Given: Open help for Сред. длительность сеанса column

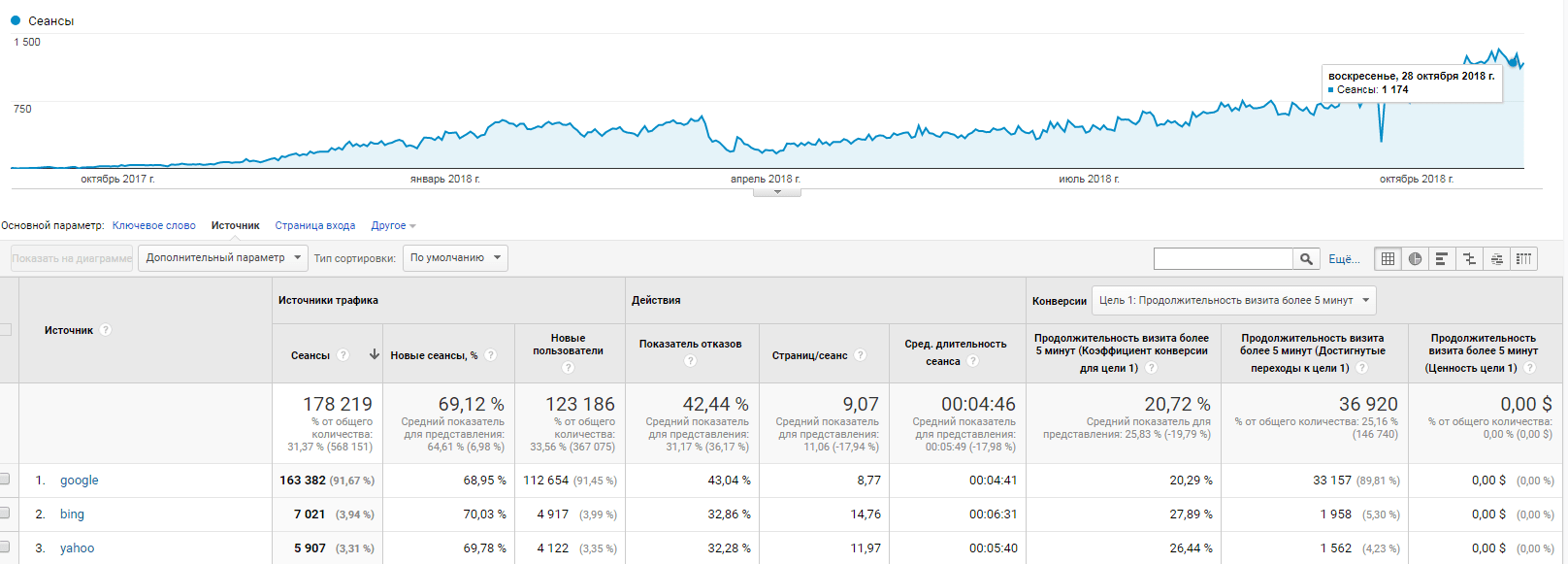Looking at the screenshot, I should tap(972, 361).
